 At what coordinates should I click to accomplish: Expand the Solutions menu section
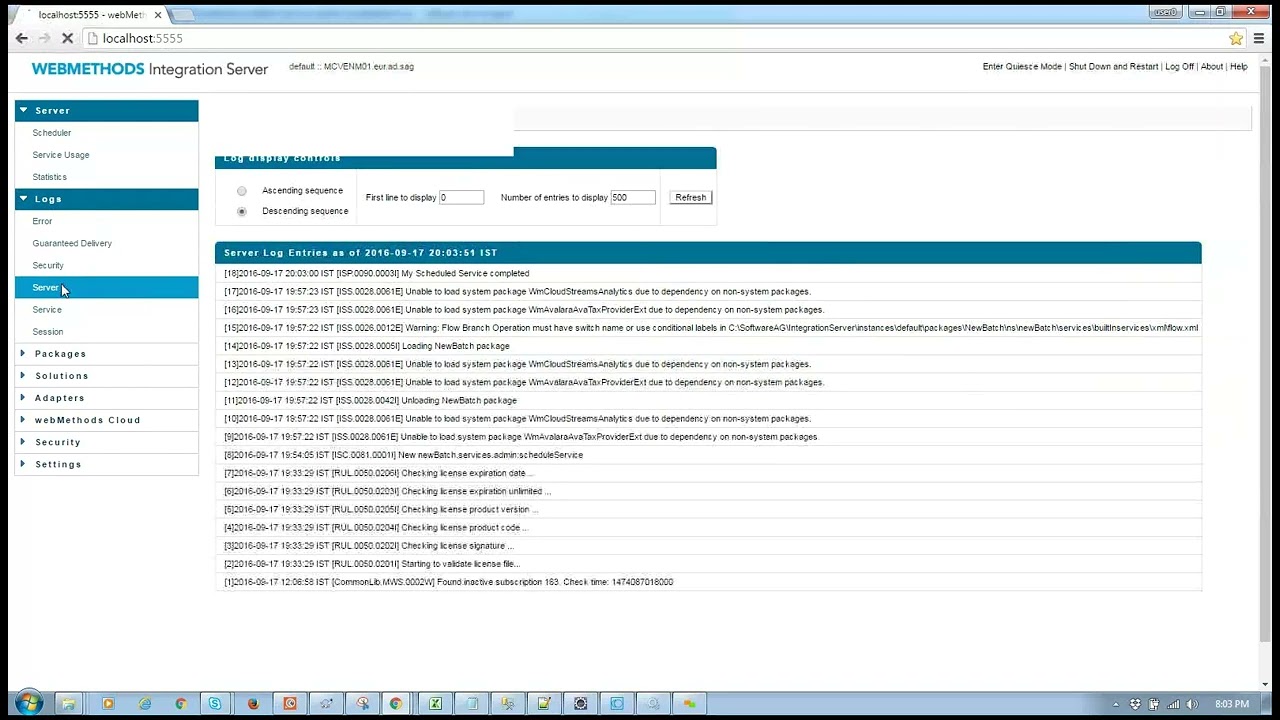pyautogui.click(x=106, y=376)
